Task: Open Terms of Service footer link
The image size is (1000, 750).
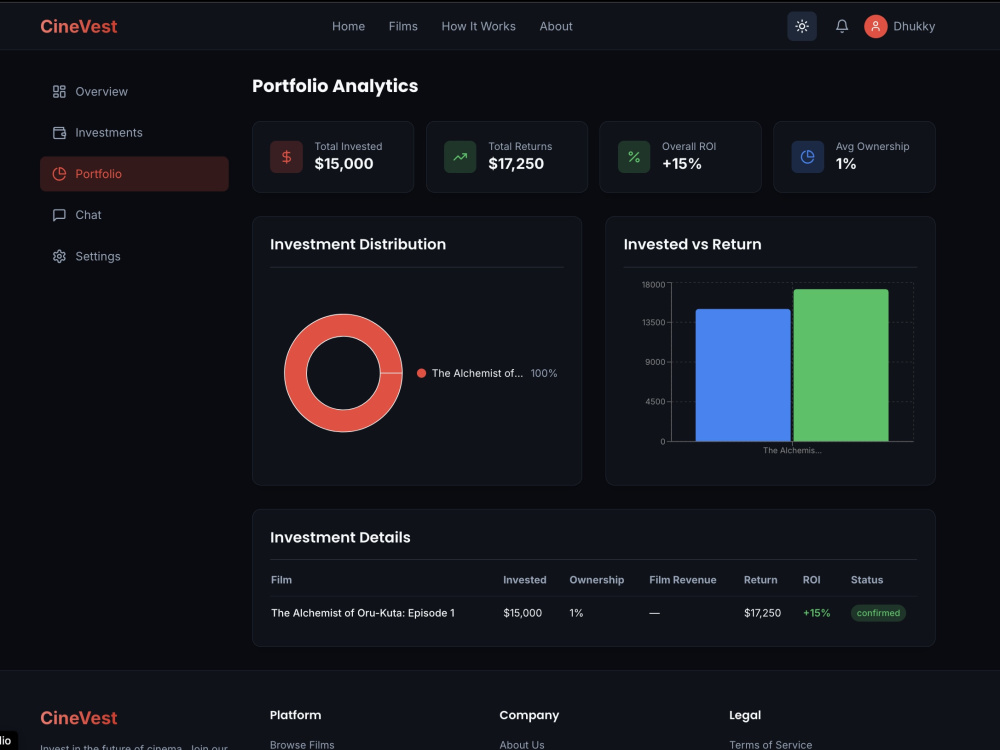Action: coord(770,744)
